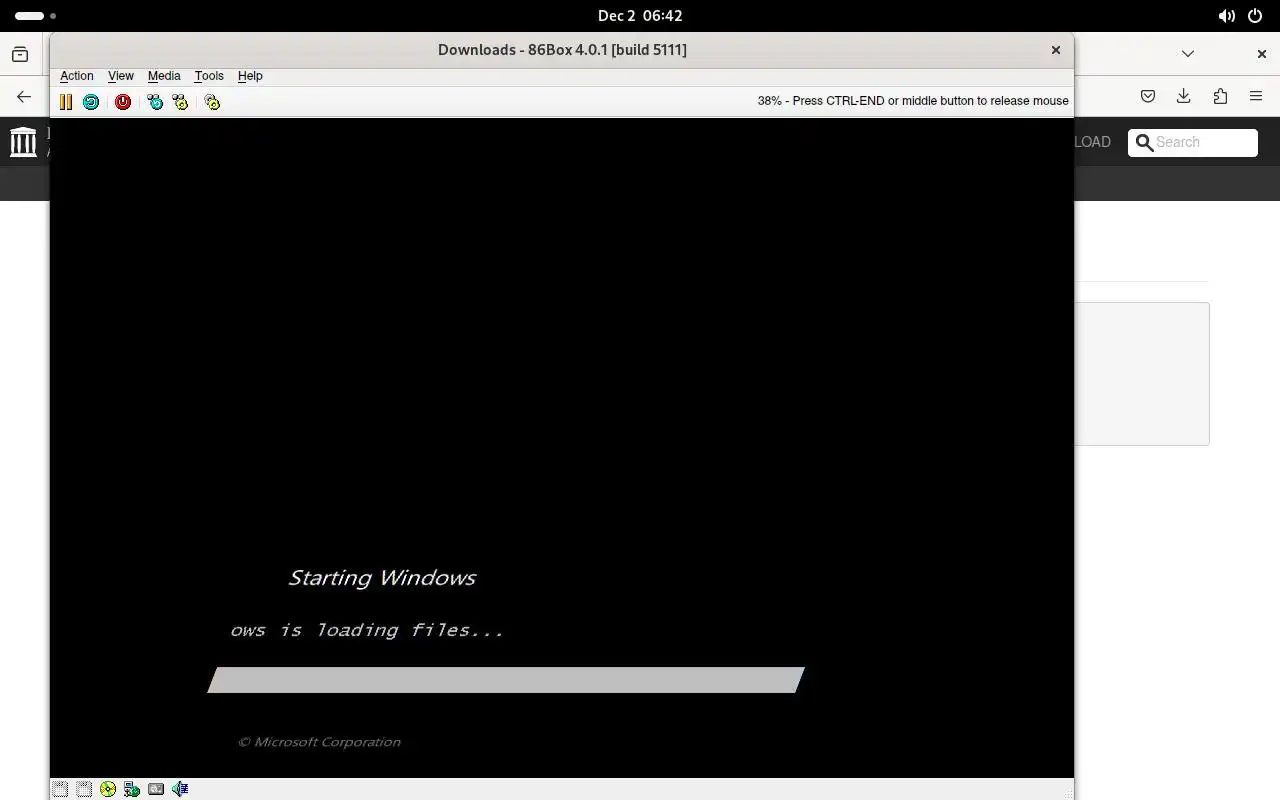This screenshot has height=800, width=1280.
Task: Close the Firefox browser window
Action: (1262, 54)
